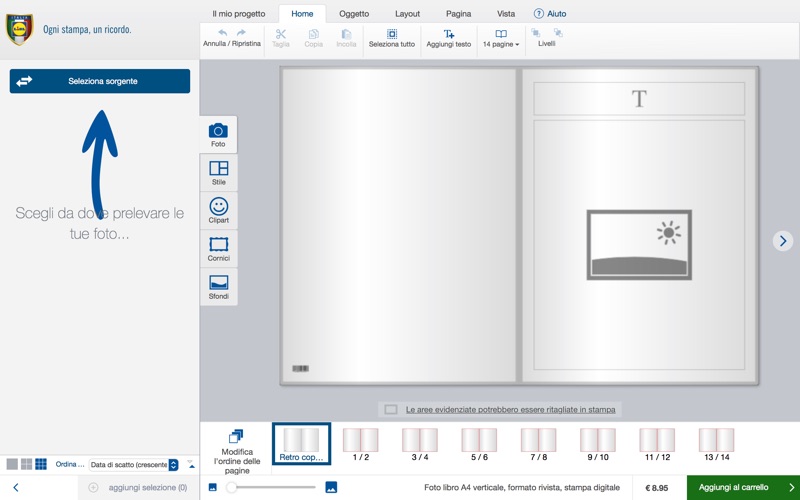Open the Clipart smiley panel

click(218, 211)
